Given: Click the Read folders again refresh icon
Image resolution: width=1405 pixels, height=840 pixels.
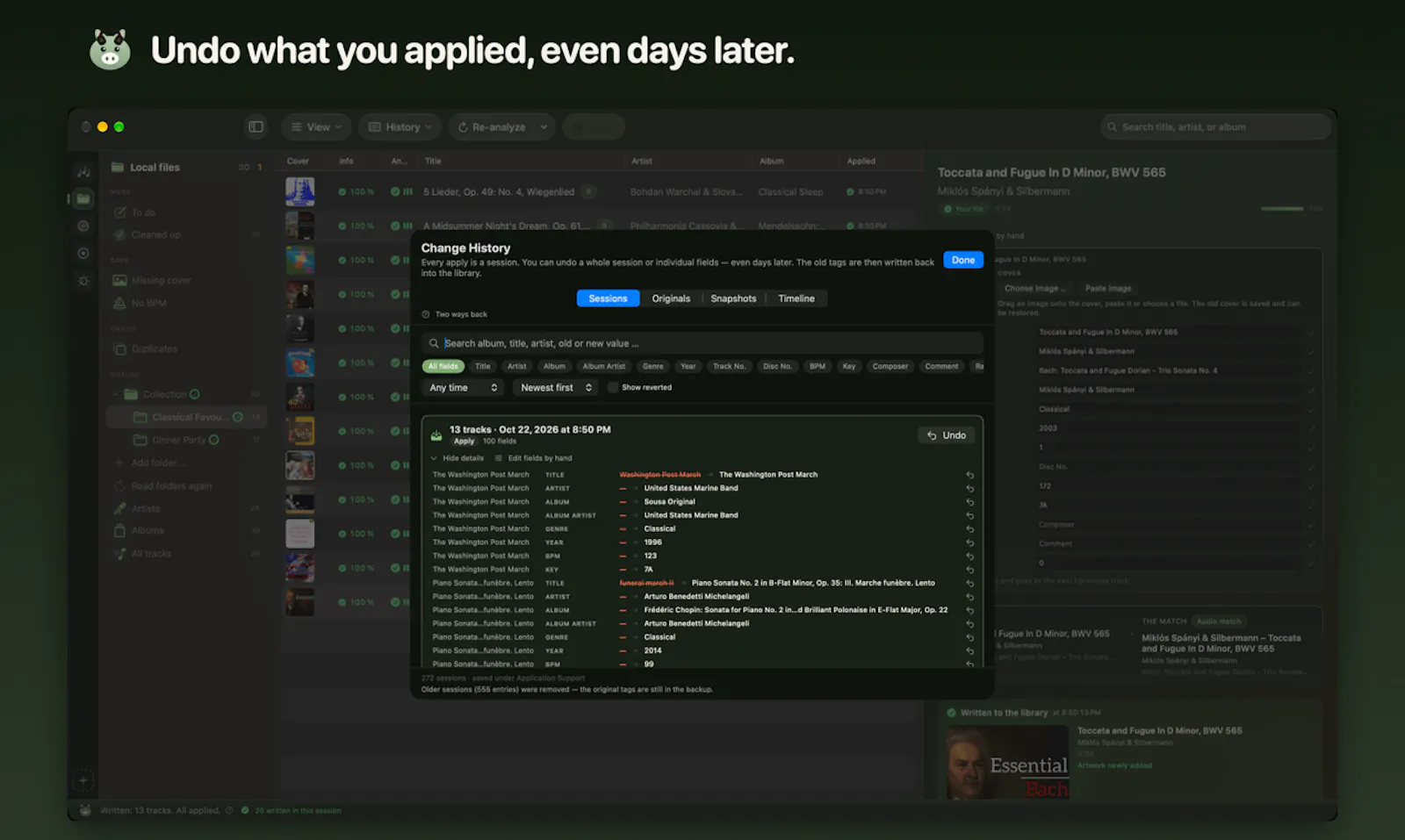Looking at the screenshot, I should coord(119,485).
